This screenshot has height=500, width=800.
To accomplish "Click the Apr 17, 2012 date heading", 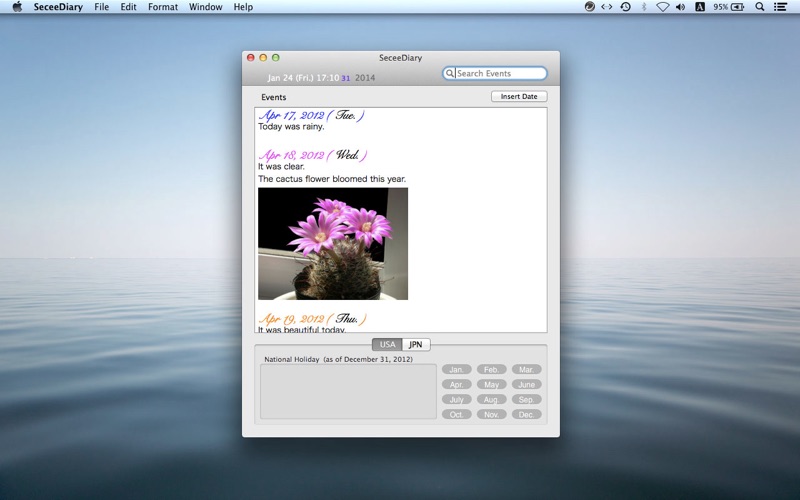I will pos(312,115).
